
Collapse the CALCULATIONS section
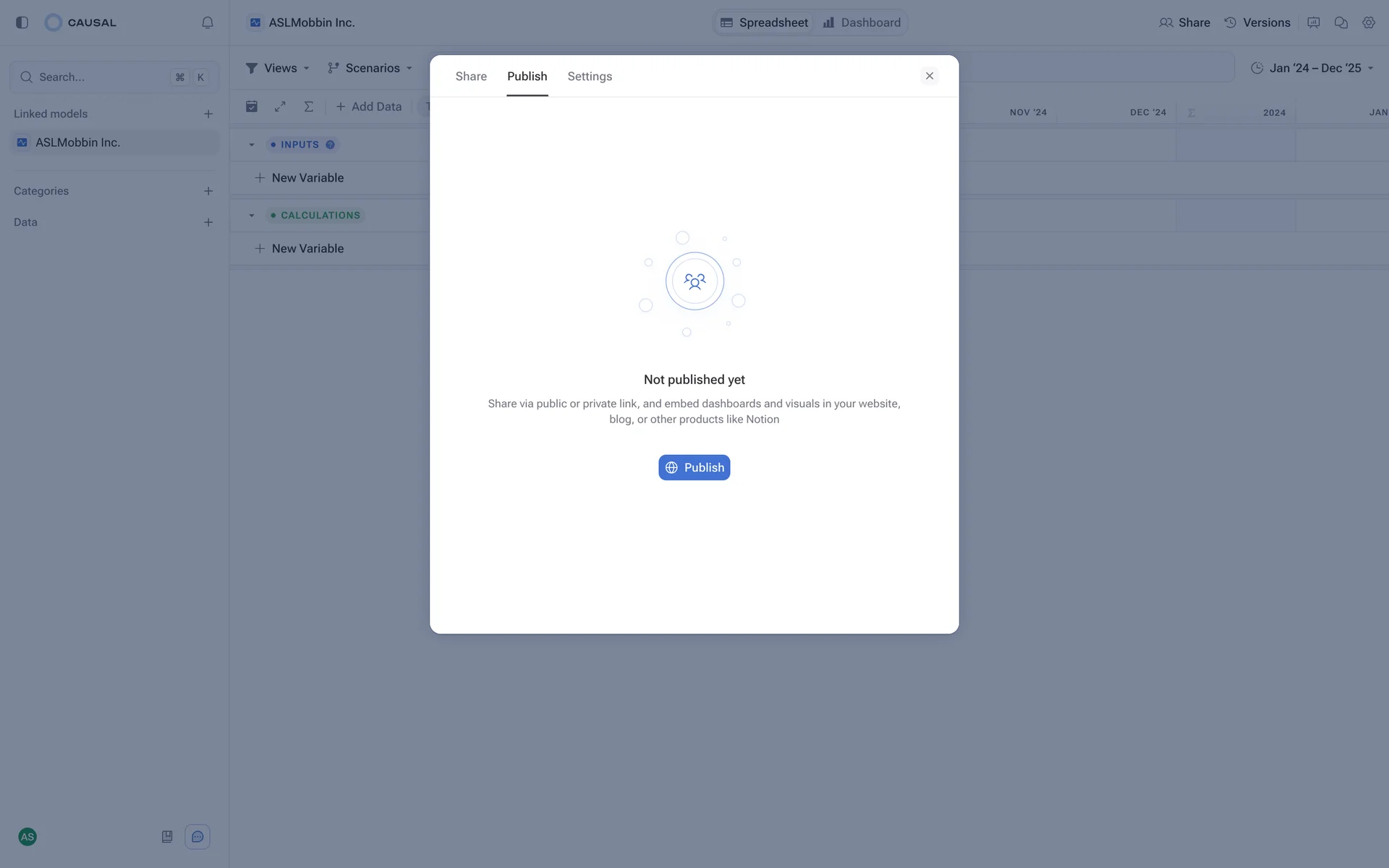pyautogui.click(x=252, y=216)
